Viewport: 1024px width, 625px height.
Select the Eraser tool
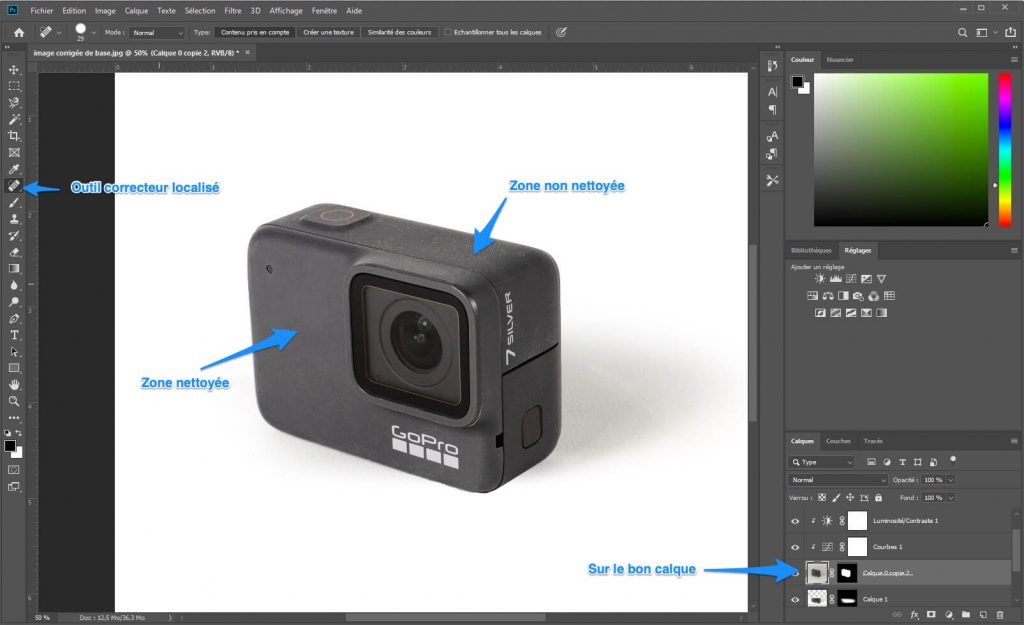(14, 252)
